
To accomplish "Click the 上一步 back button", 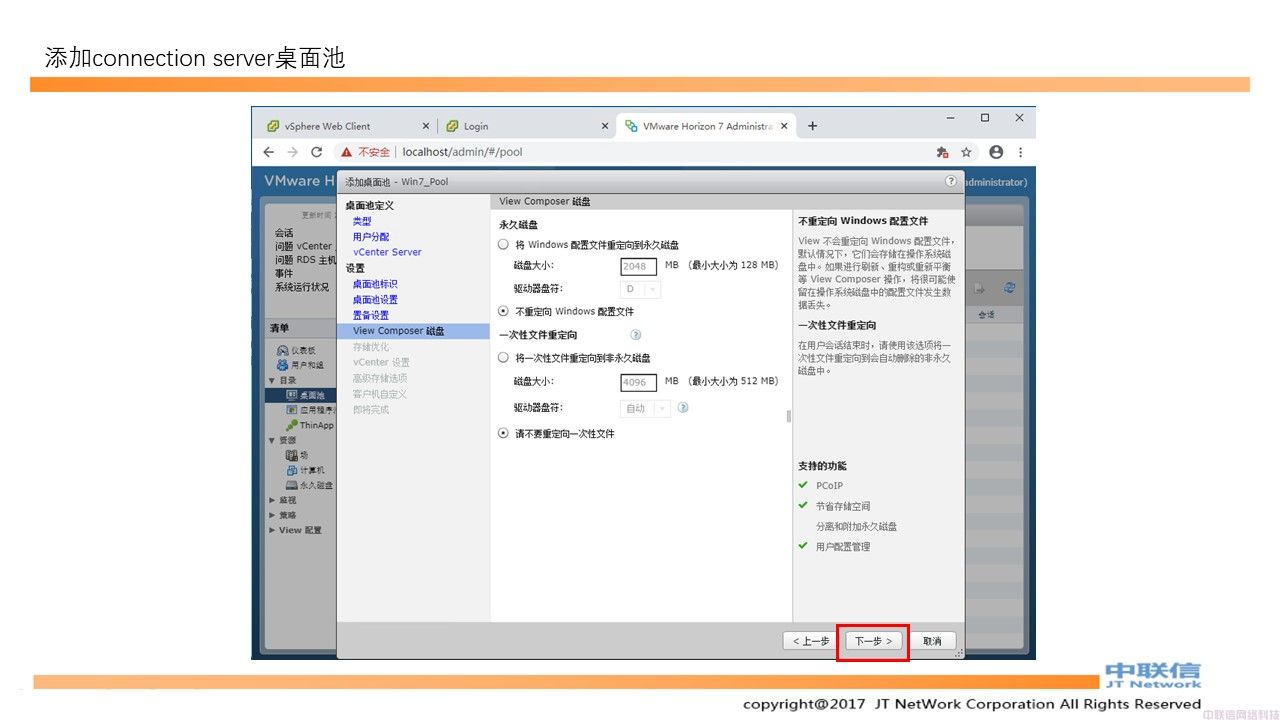I will pyautogui.click(x=810, y=641).
